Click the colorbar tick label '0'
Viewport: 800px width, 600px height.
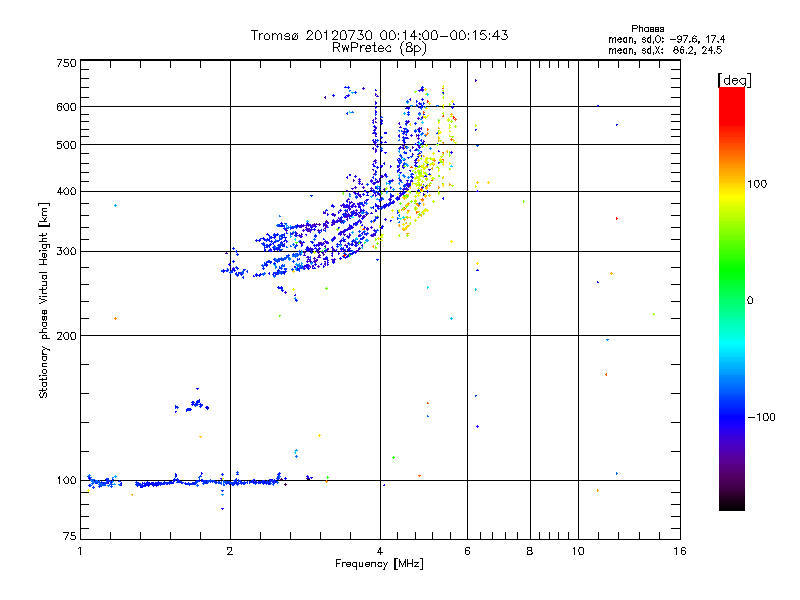[750, 300]
